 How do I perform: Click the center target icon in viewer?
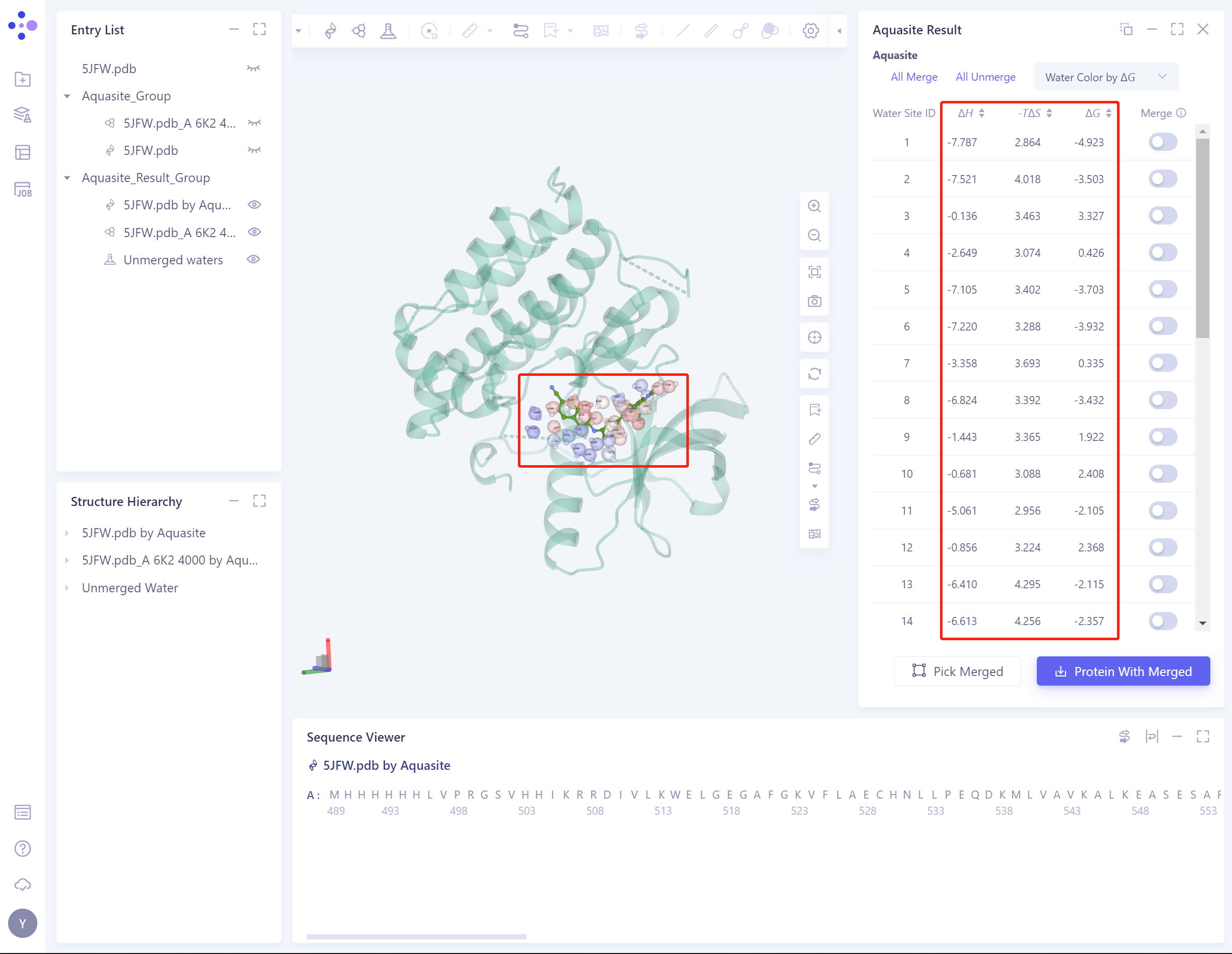point(814,338)
